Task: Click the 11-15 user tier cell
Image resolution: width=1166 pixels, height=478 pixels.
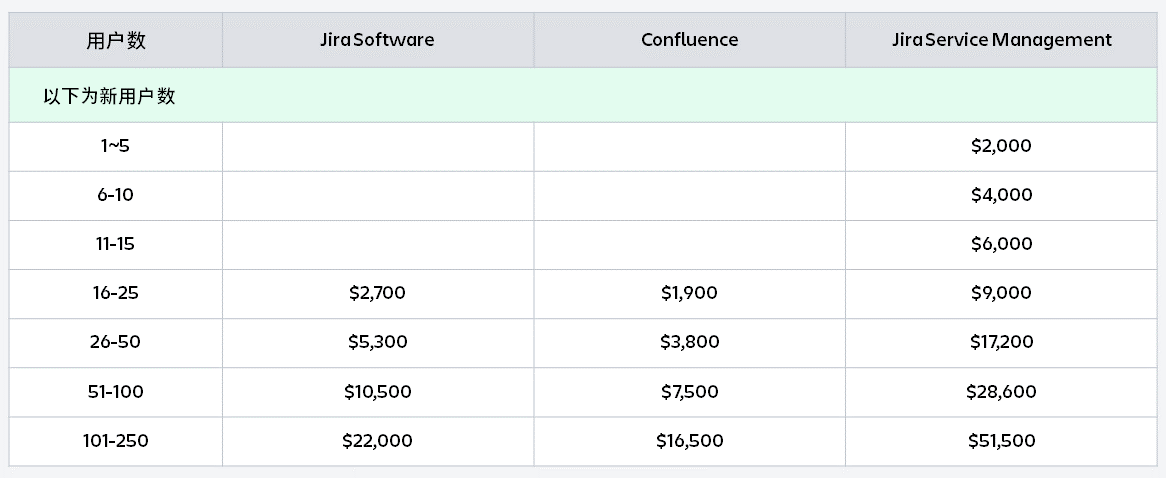Action: point(115,245)
